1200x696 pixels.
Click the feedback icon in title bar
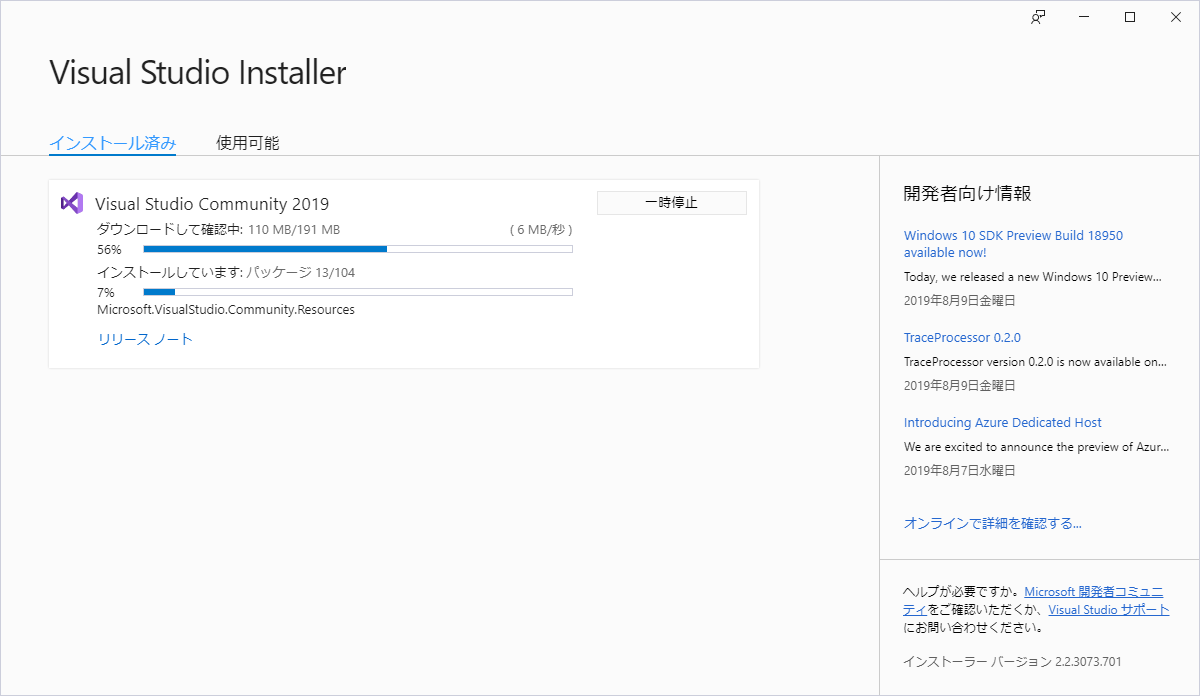pyautogui.click(x=1038, y=17)
